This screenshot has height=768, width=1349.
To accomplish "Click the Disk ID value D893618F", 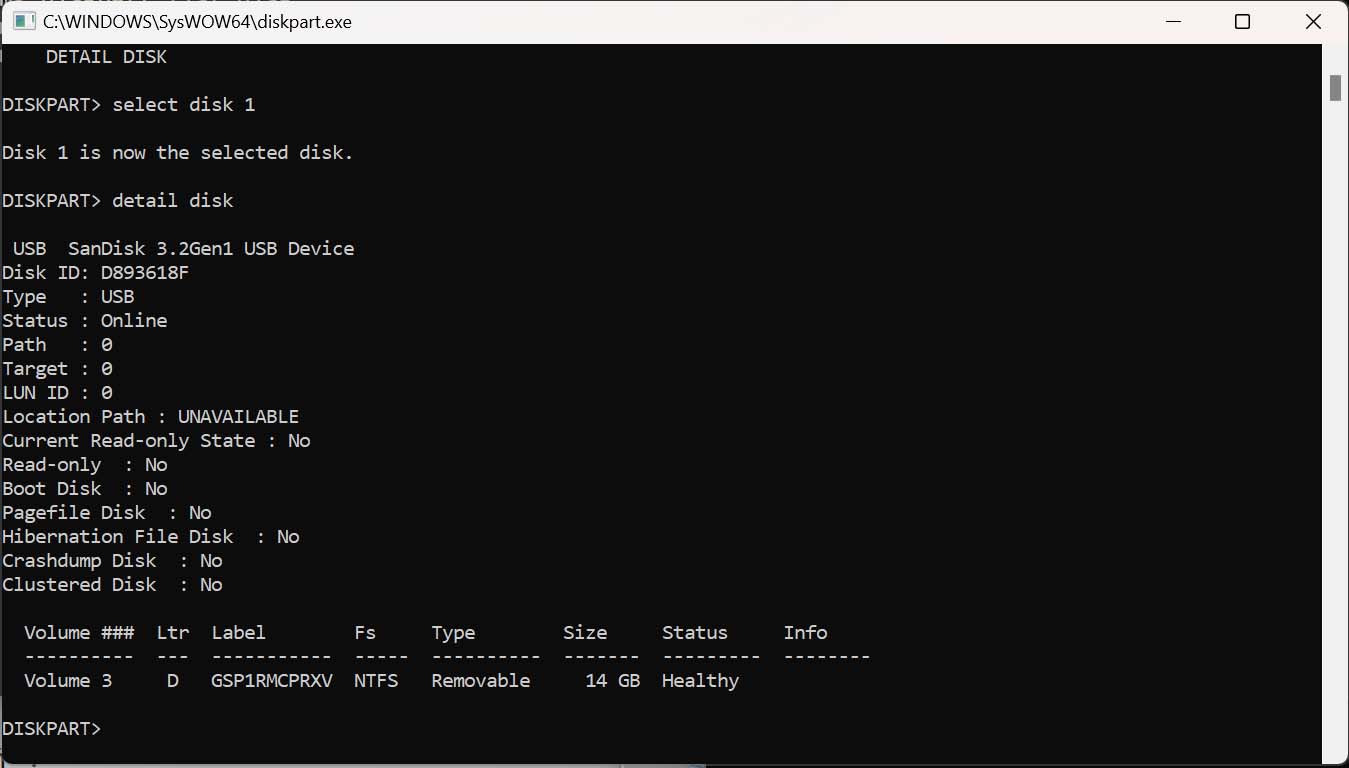I will pos(144,273).
